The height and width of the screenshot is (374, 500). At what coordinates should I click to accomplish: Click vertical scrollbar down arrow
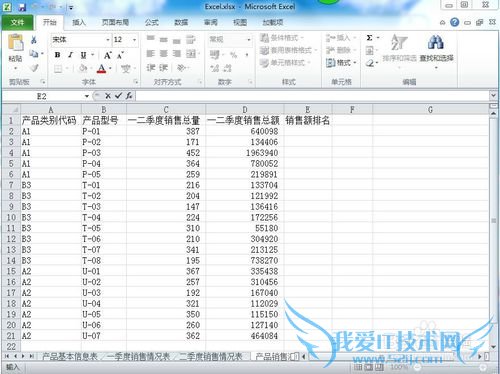494,347
